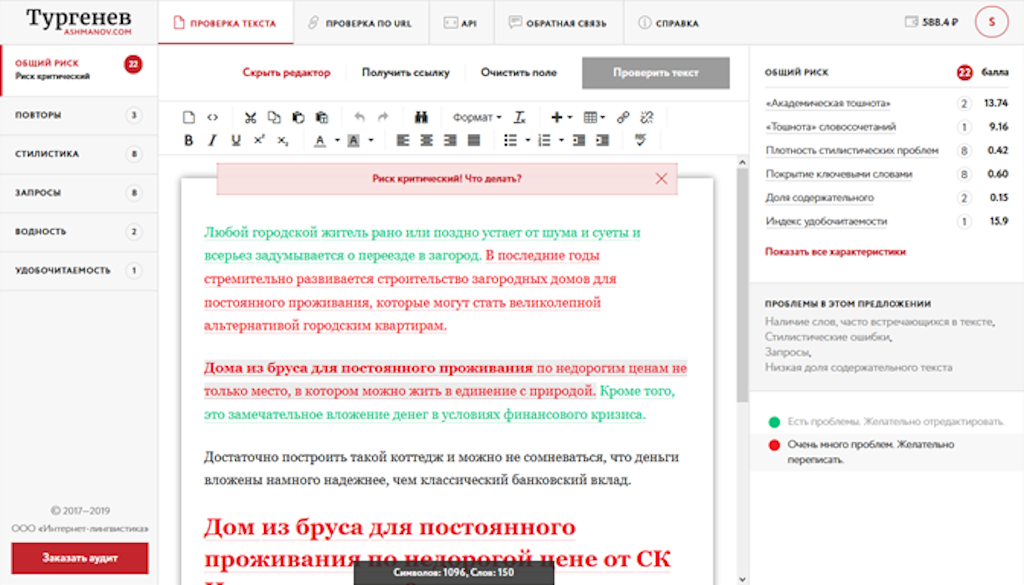Undo the last edit

359,118
